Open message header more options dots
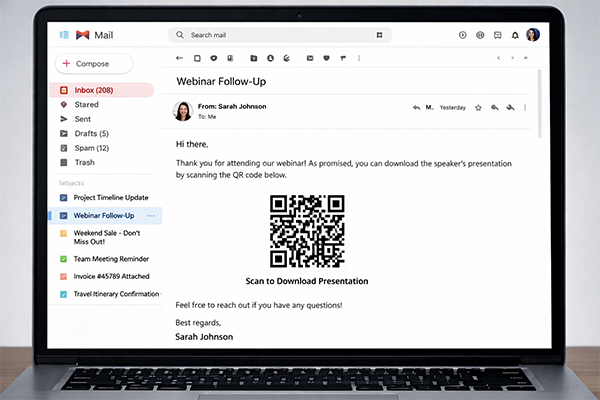 pos(525,108)
